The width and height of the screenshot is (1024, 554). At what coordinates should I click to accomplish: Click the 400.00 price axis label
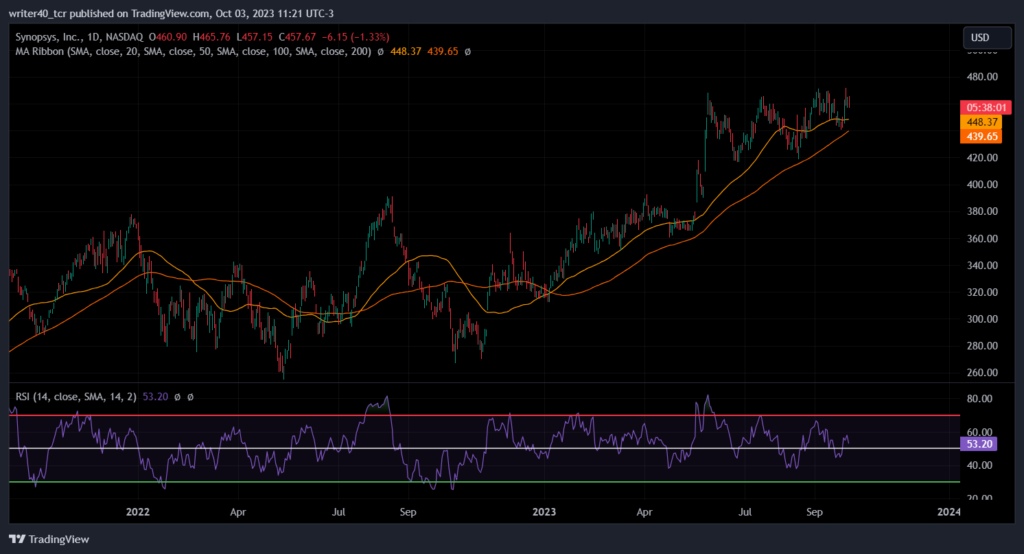pyautogui.click(x=982, y=184)
